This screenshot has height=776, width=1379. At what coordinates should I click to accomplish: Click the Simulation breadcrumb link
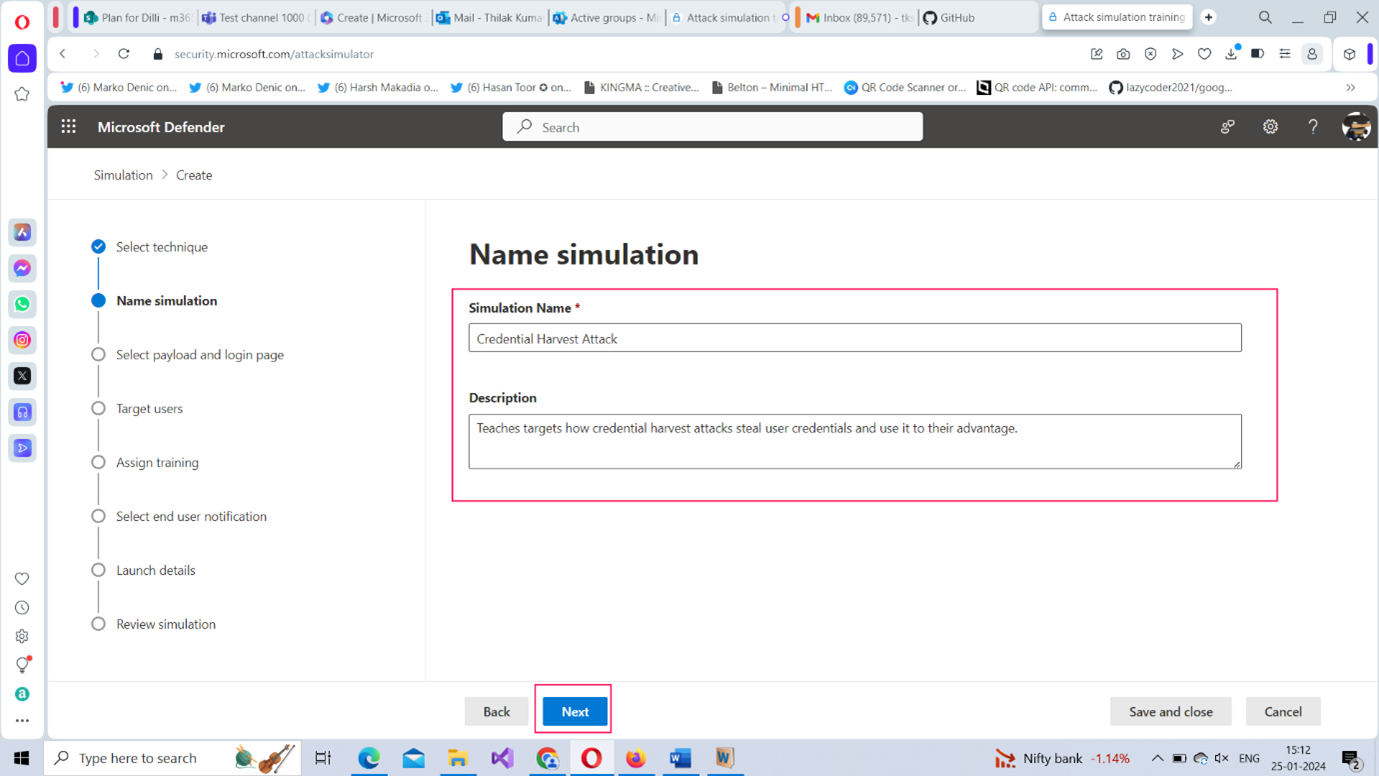point(123,175)
